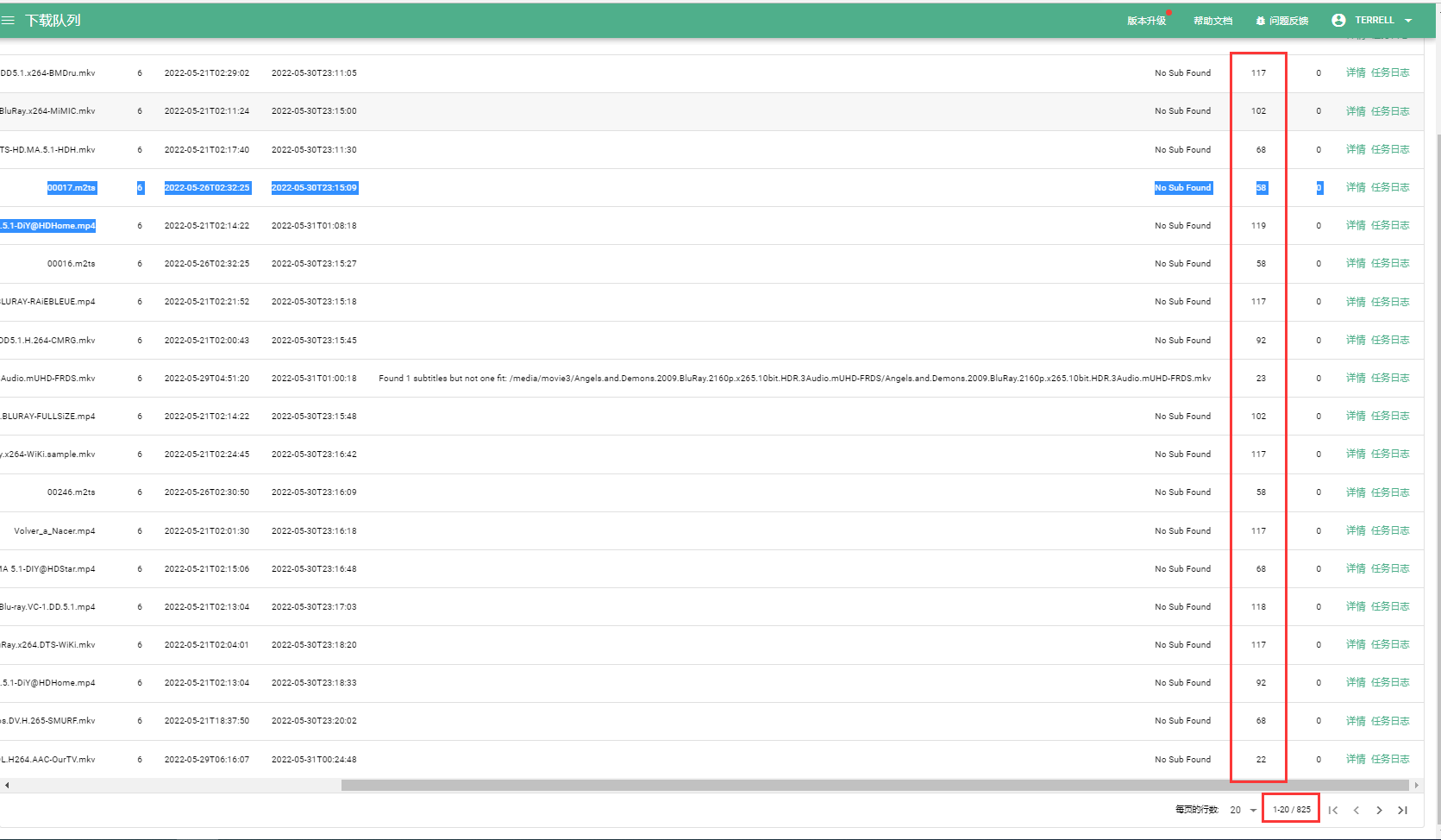Open 详情 for the 00016.m2ts row

(1356, 263)
